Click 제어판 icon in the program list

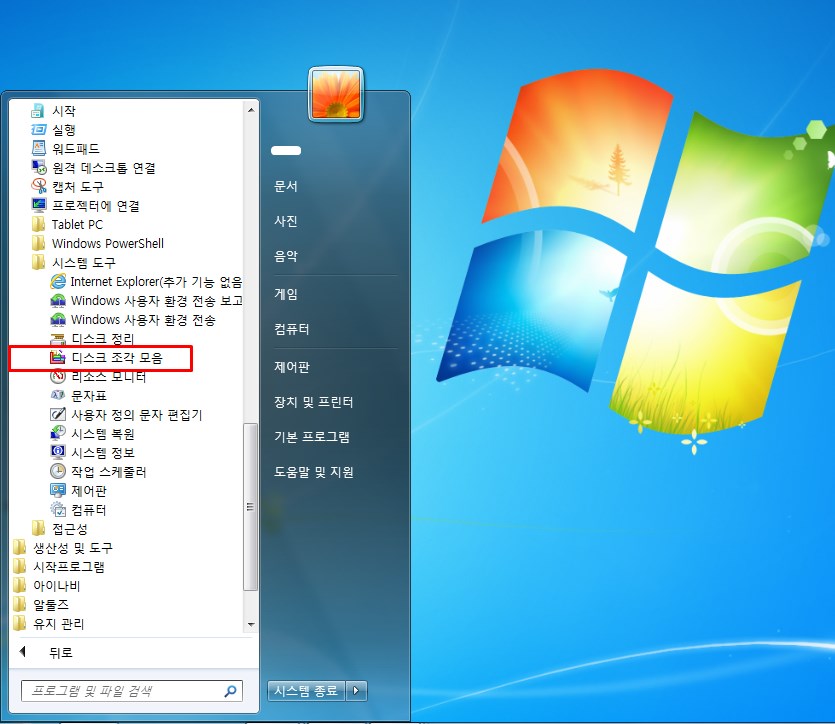pos(58,490)
